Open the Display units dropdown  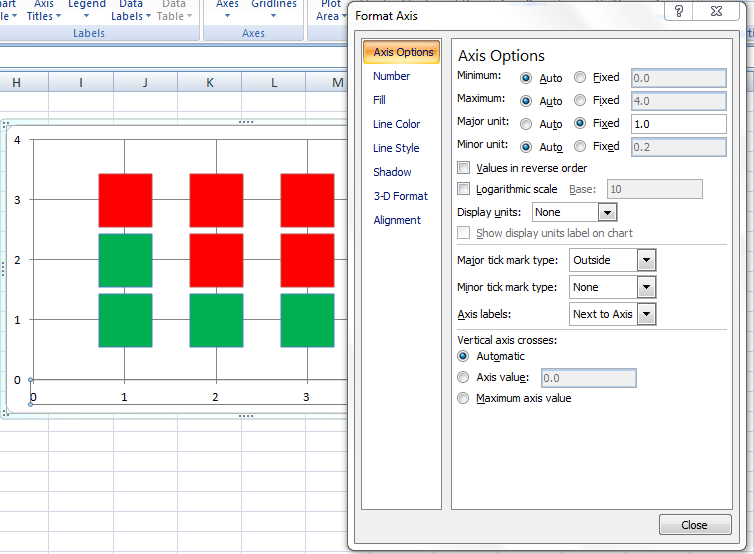(x=607, y=212)
